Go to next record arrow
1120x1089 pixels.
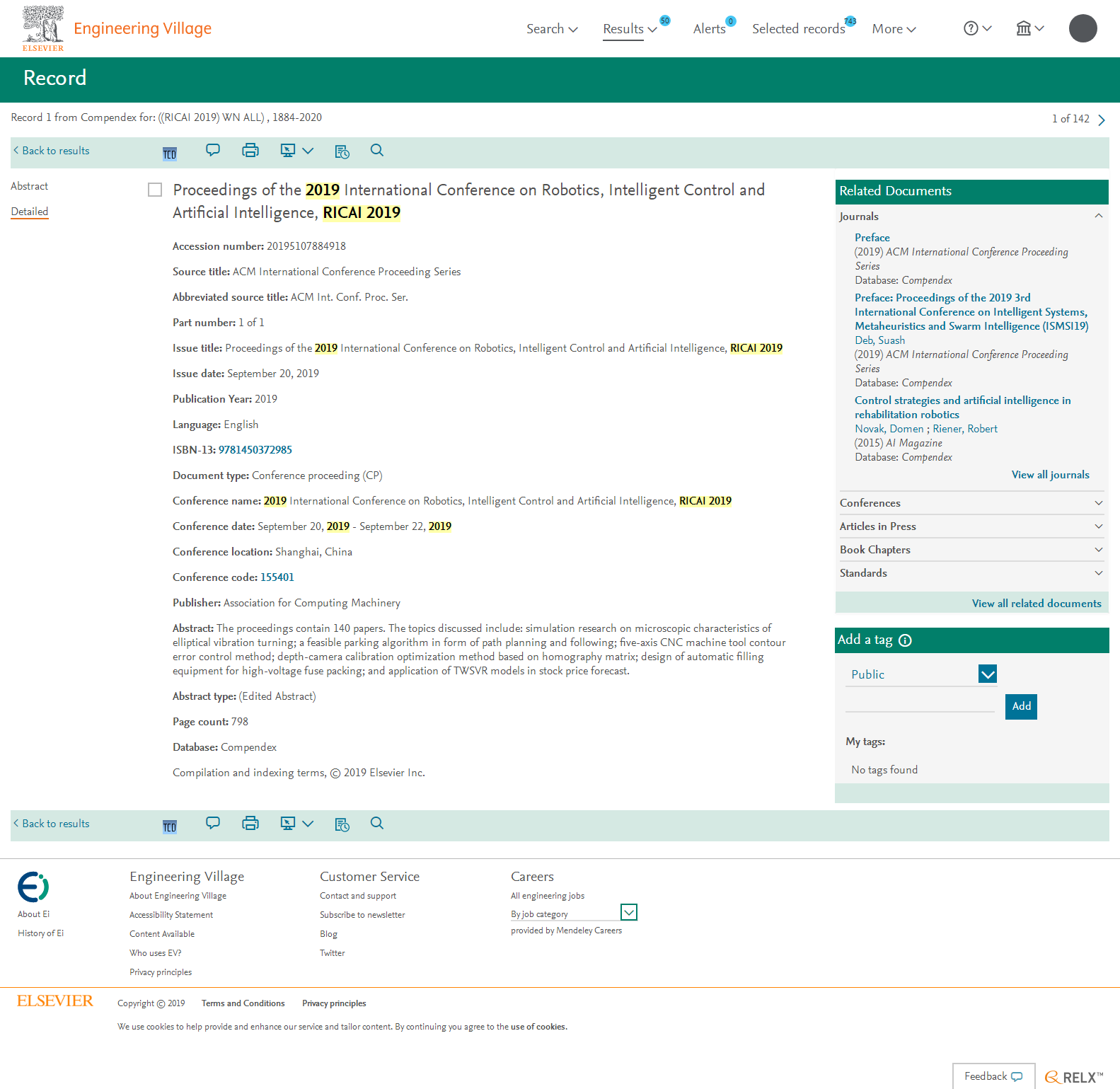coord(1102,120)
